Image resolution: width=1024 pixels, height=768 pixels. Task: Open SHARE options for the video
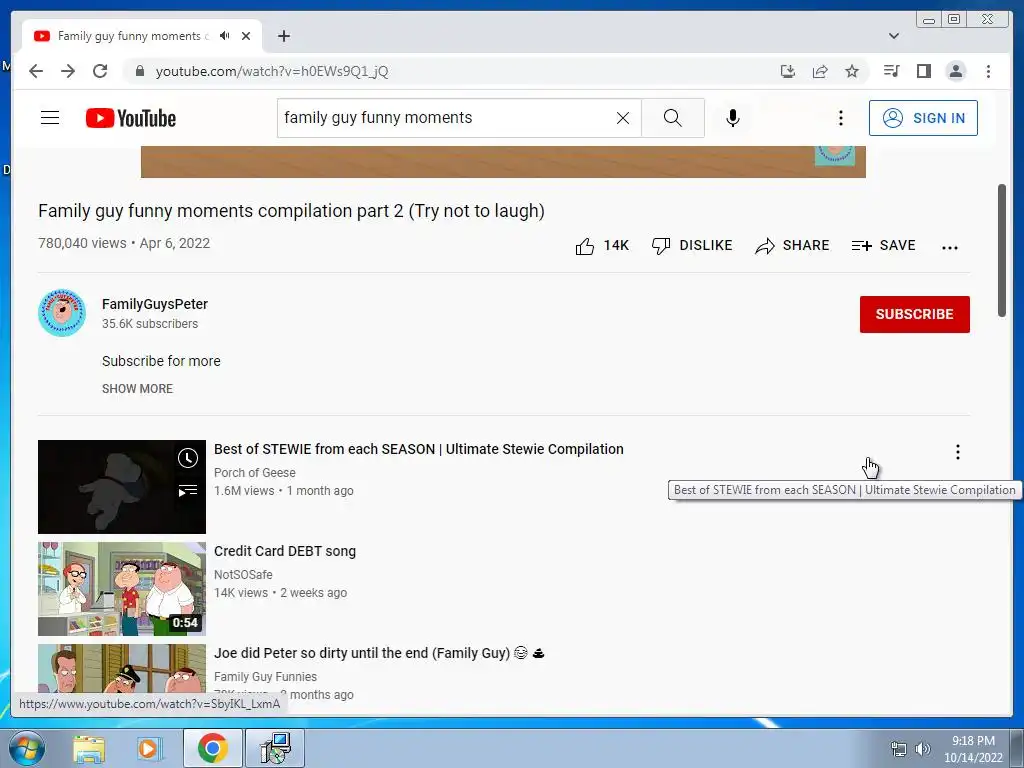792,246
